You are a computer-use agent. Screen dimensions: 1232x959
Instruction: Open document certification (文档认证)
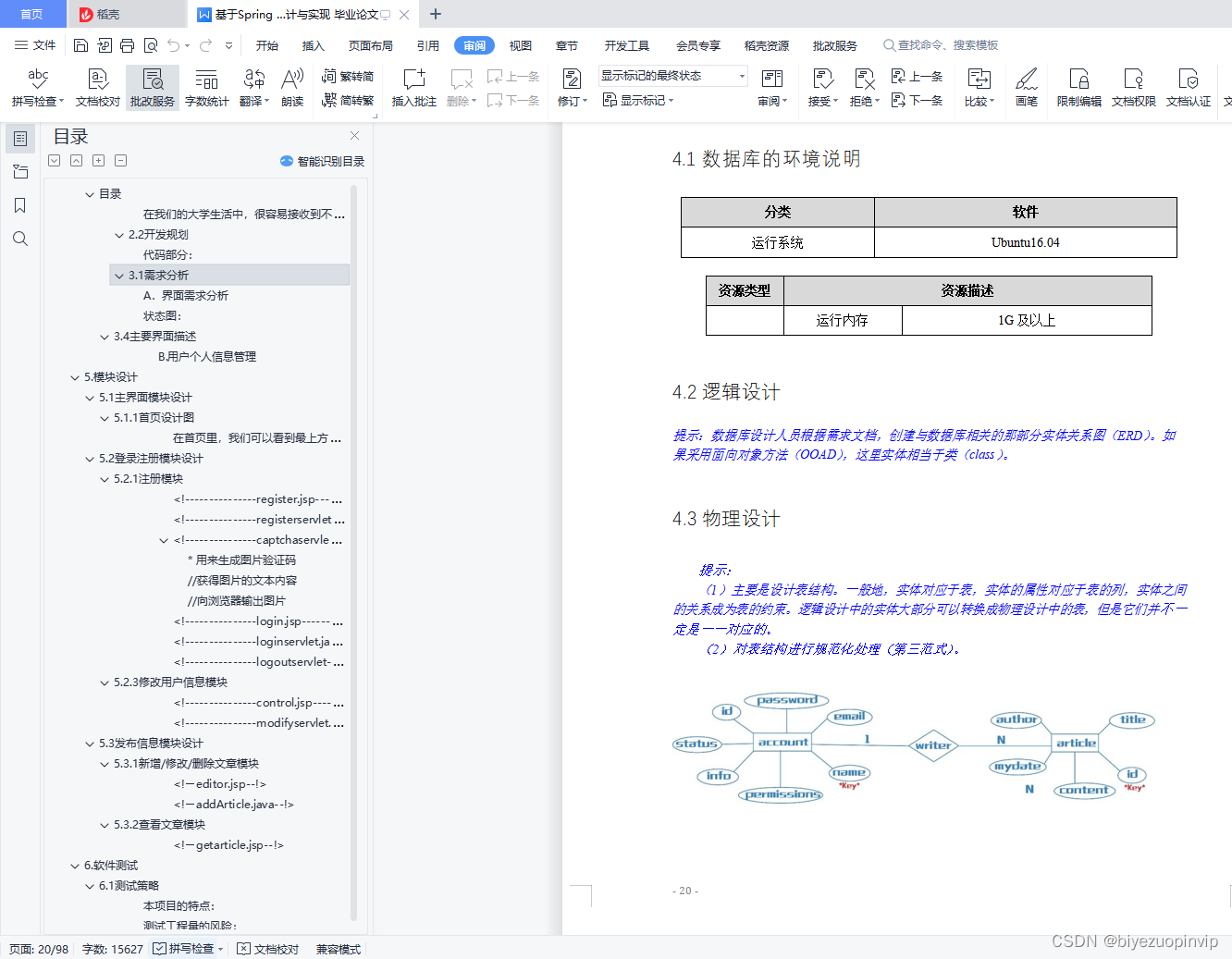(x=1189, y=88)
